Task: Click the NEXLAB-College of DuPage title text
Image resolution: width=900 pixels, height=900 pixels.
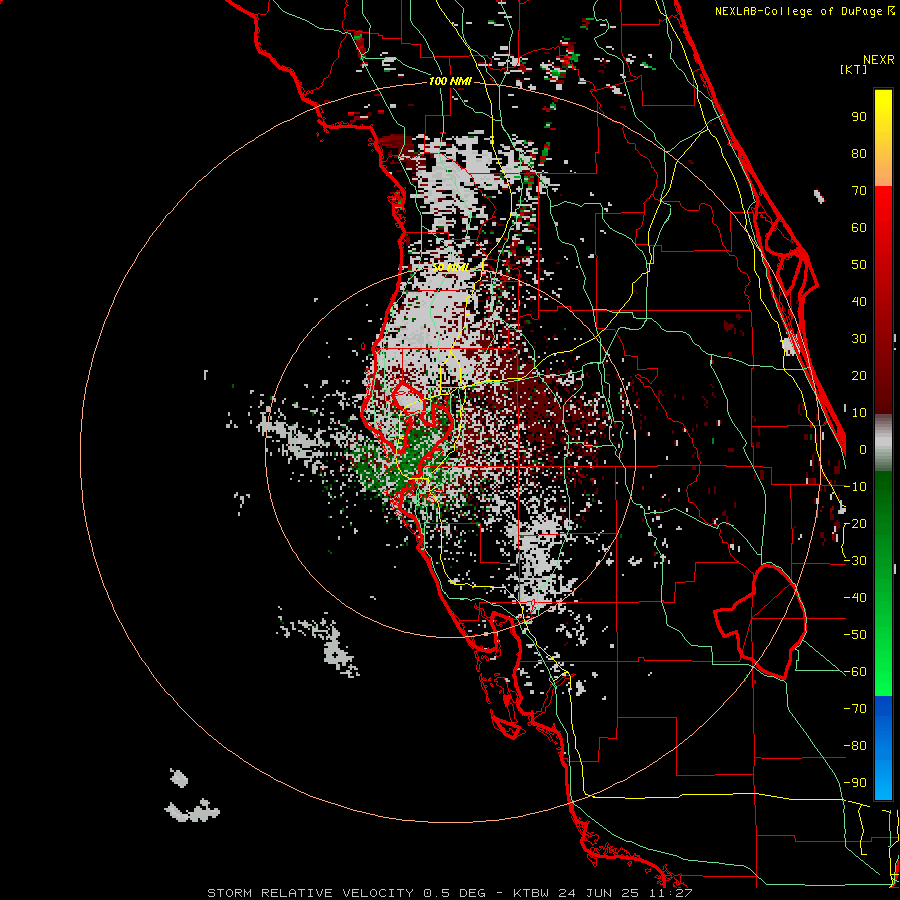Action: pyautogui.click(x=804, y=11)
